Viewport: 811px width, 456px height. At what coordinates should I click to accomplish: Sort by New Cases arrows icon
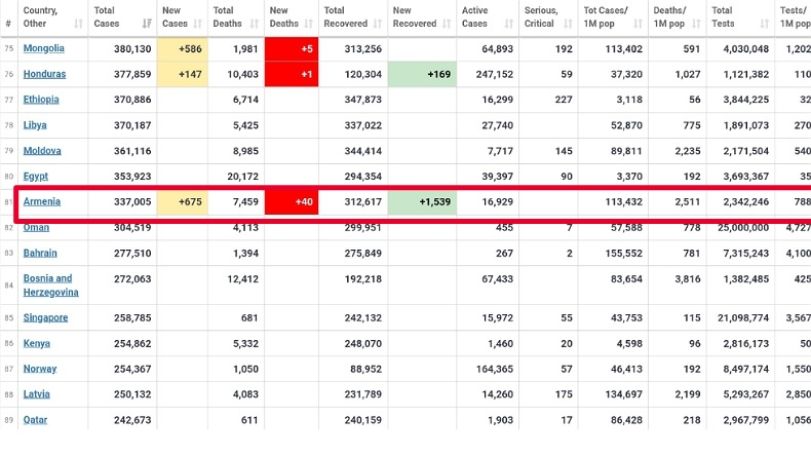tap(197, 24)
